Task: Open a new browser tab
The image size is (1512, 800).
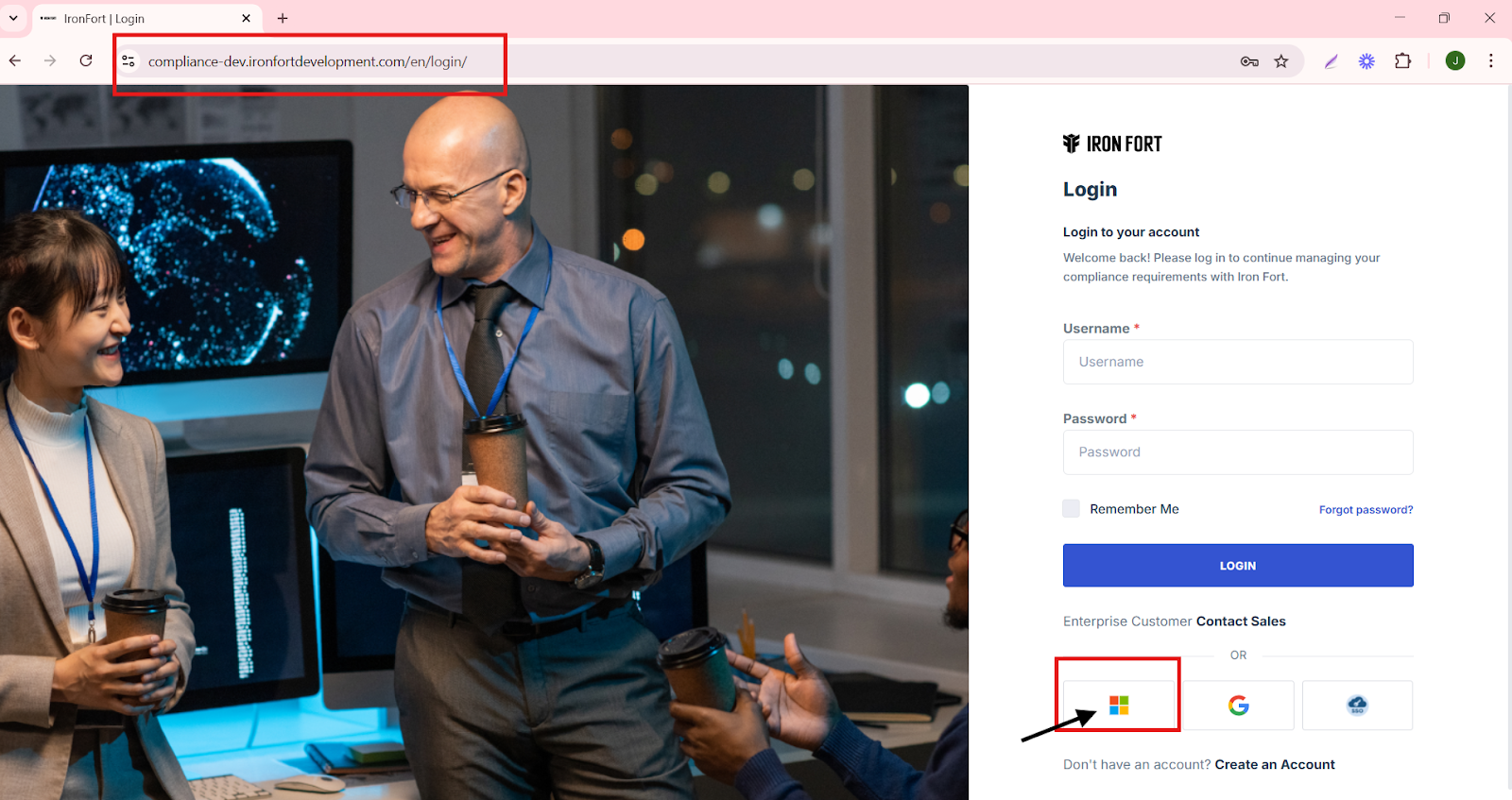Action: coord(283,18)
